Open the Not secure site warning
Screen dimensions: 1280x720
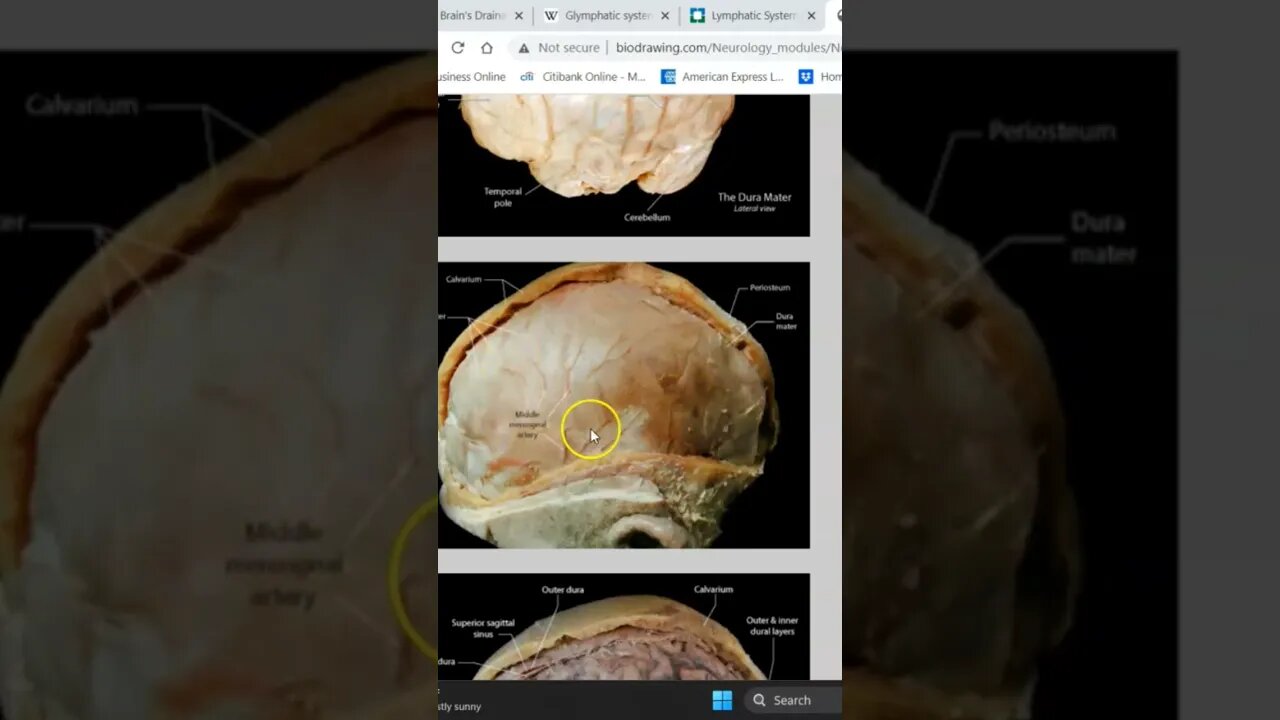click(x=558, y=47)
